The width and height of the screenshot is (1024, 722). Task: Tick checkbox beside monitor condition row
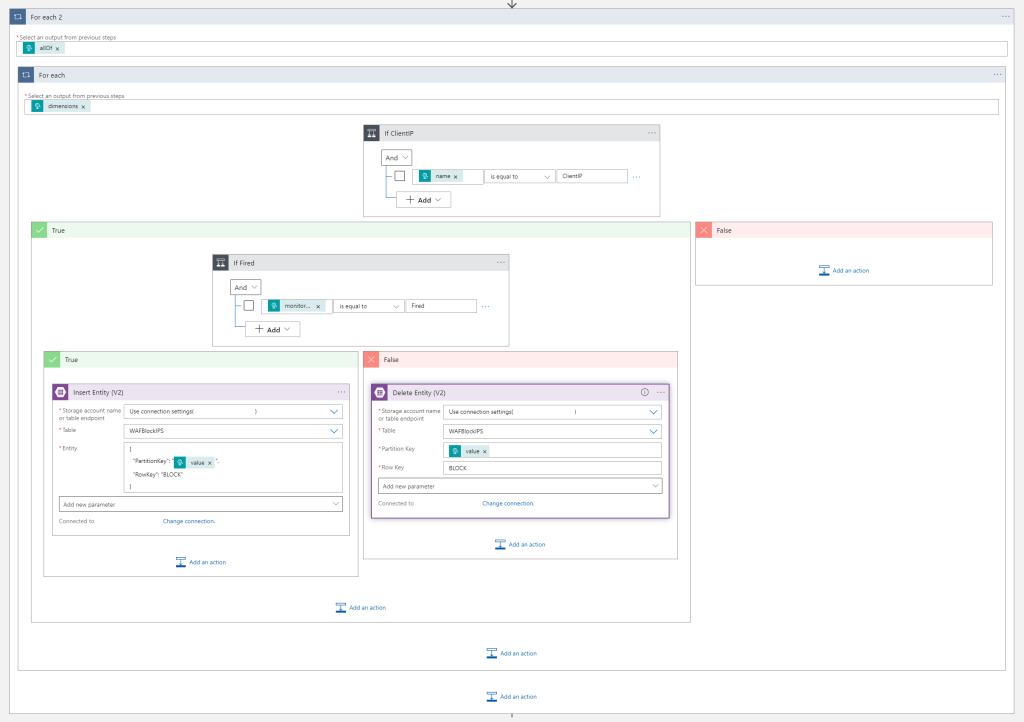249,306
